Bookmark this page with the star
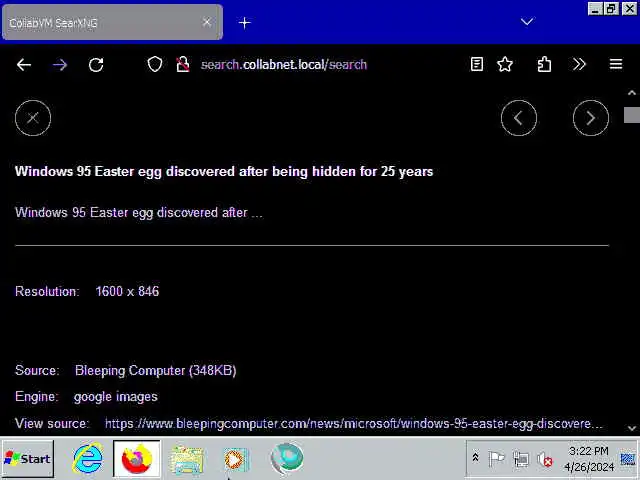The height and width of the screenshot is (480, 640). tap(505, 64)
